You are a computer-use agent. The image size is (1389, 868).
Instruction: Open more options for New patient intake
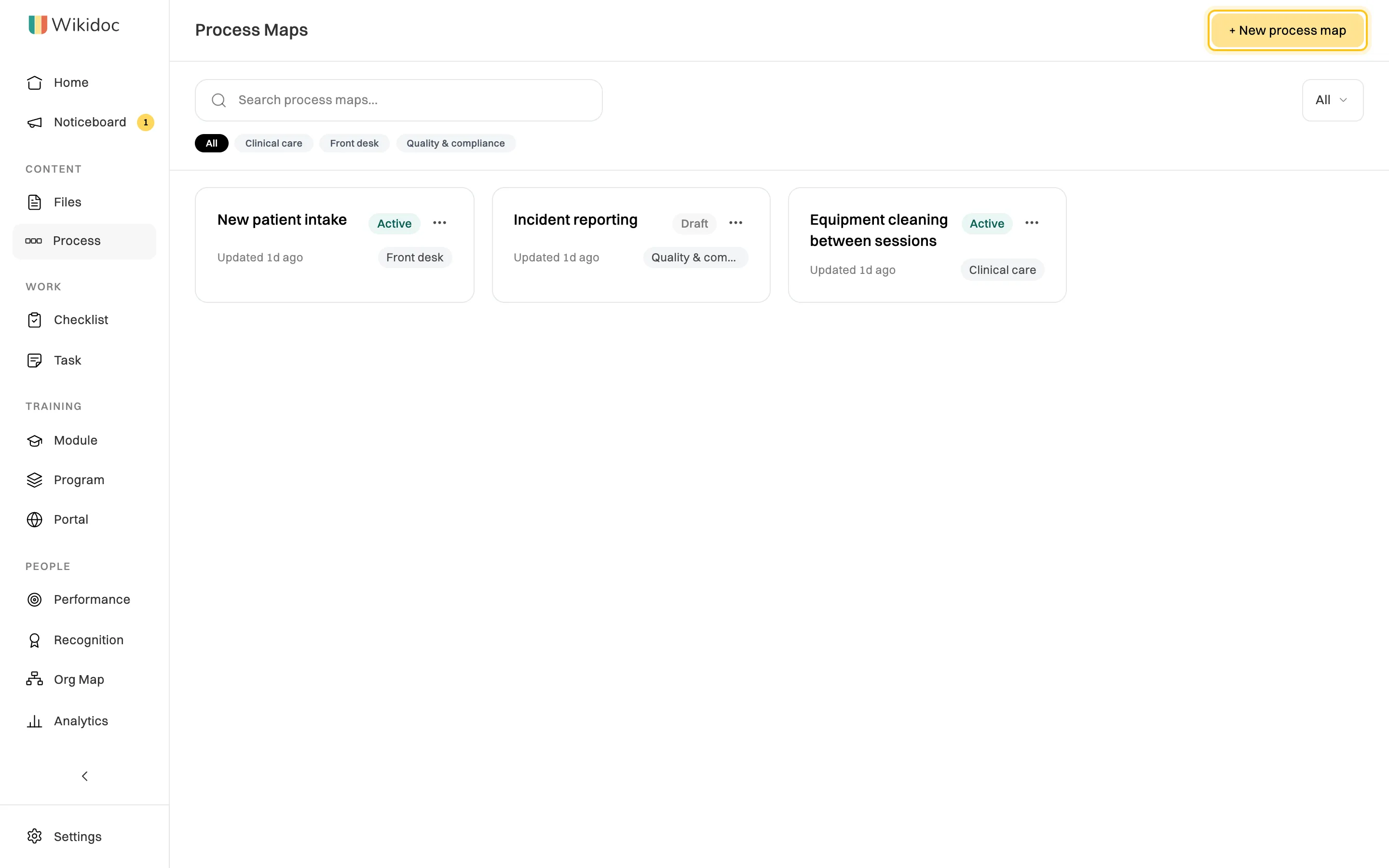point(440,223)
